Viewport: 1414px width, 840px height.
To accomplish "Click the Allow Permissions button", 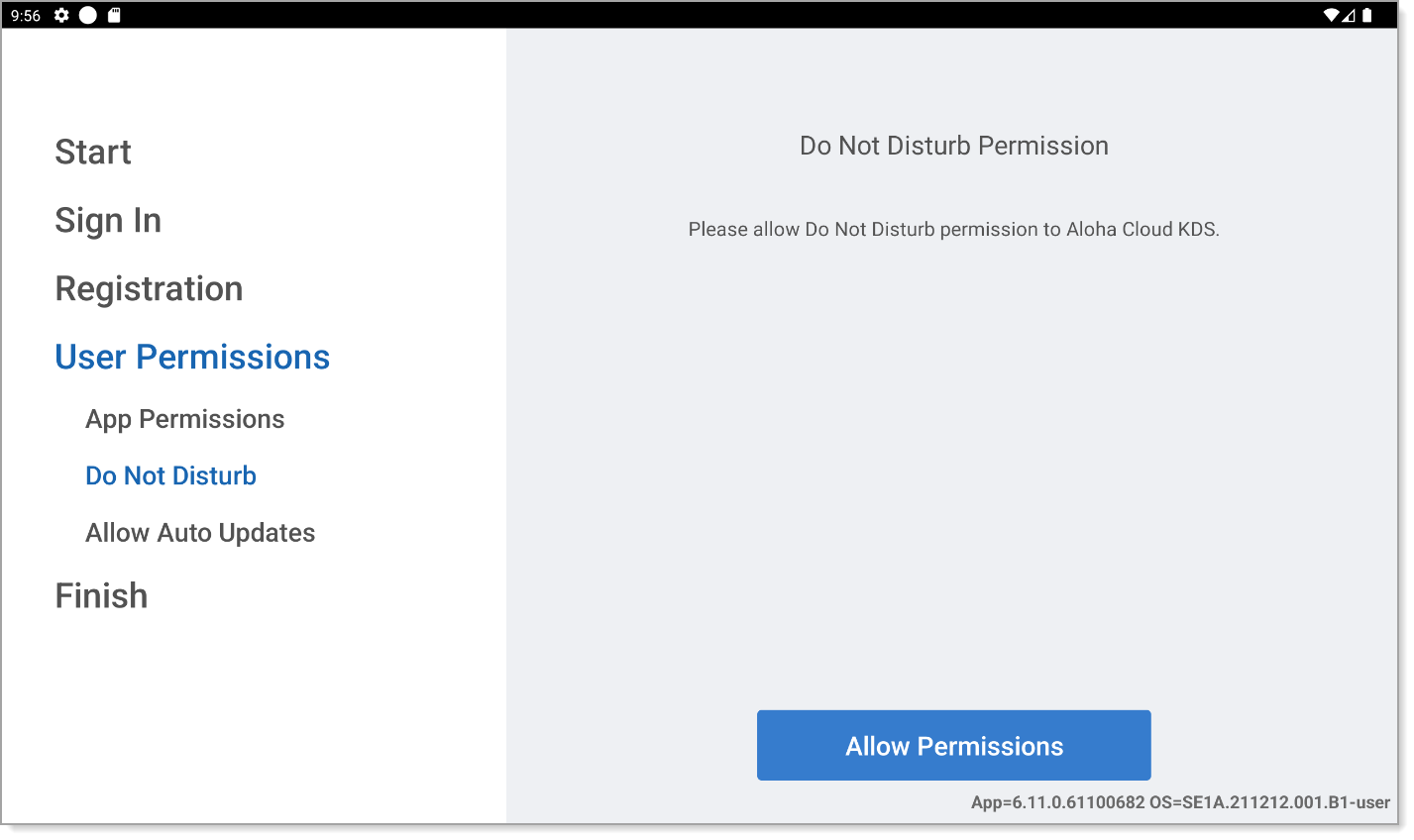I will click(954, 745).
